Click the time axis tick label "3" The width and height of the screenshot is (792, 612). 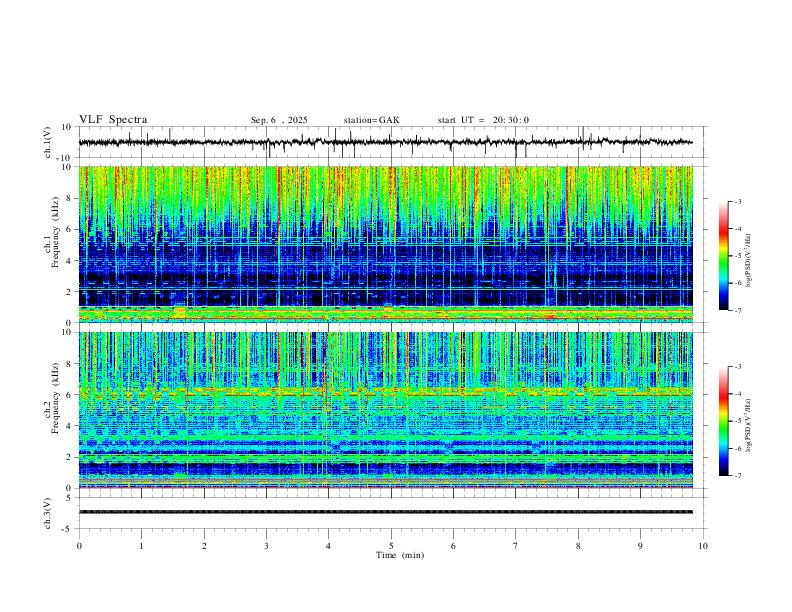pos(266,546)
